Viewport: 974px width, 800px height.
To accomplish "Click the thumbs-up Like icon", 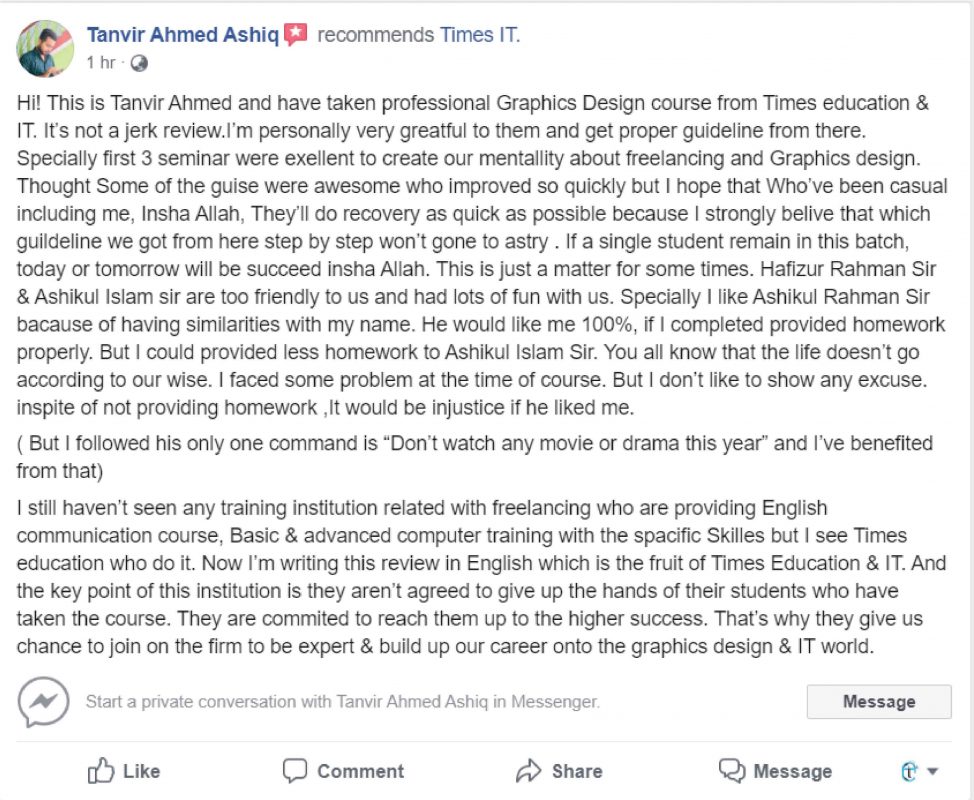I will 100,771.
